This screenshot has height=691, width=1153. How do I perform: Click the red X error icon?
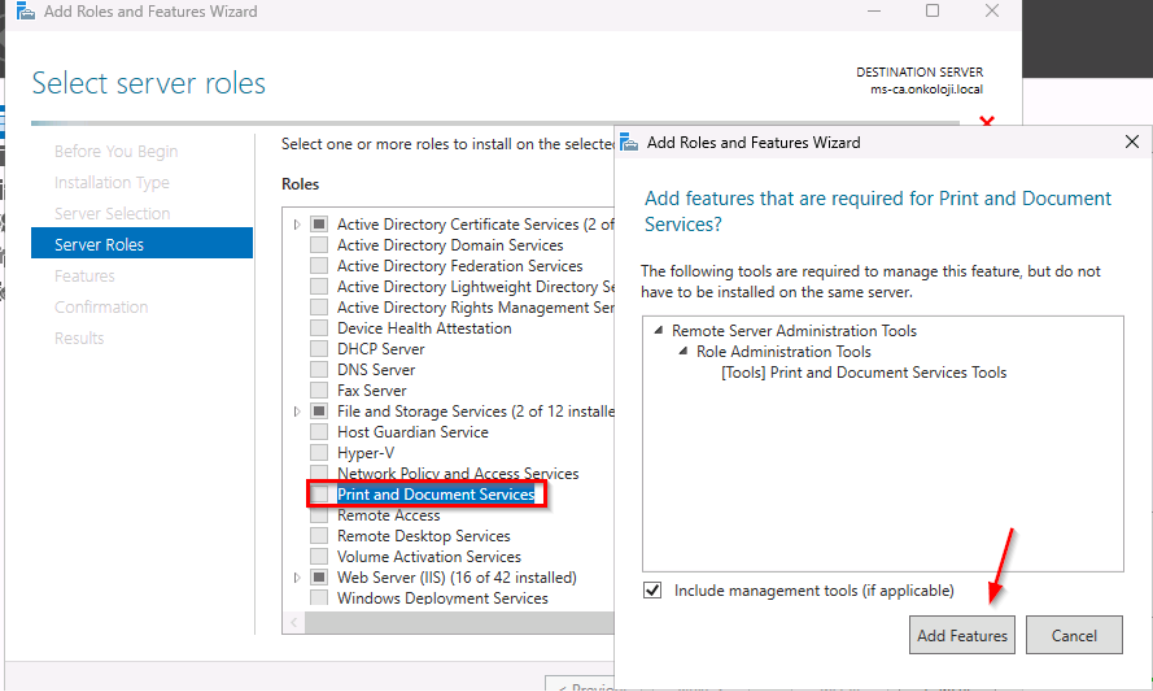pyautogui.click(x=987, y=121)
